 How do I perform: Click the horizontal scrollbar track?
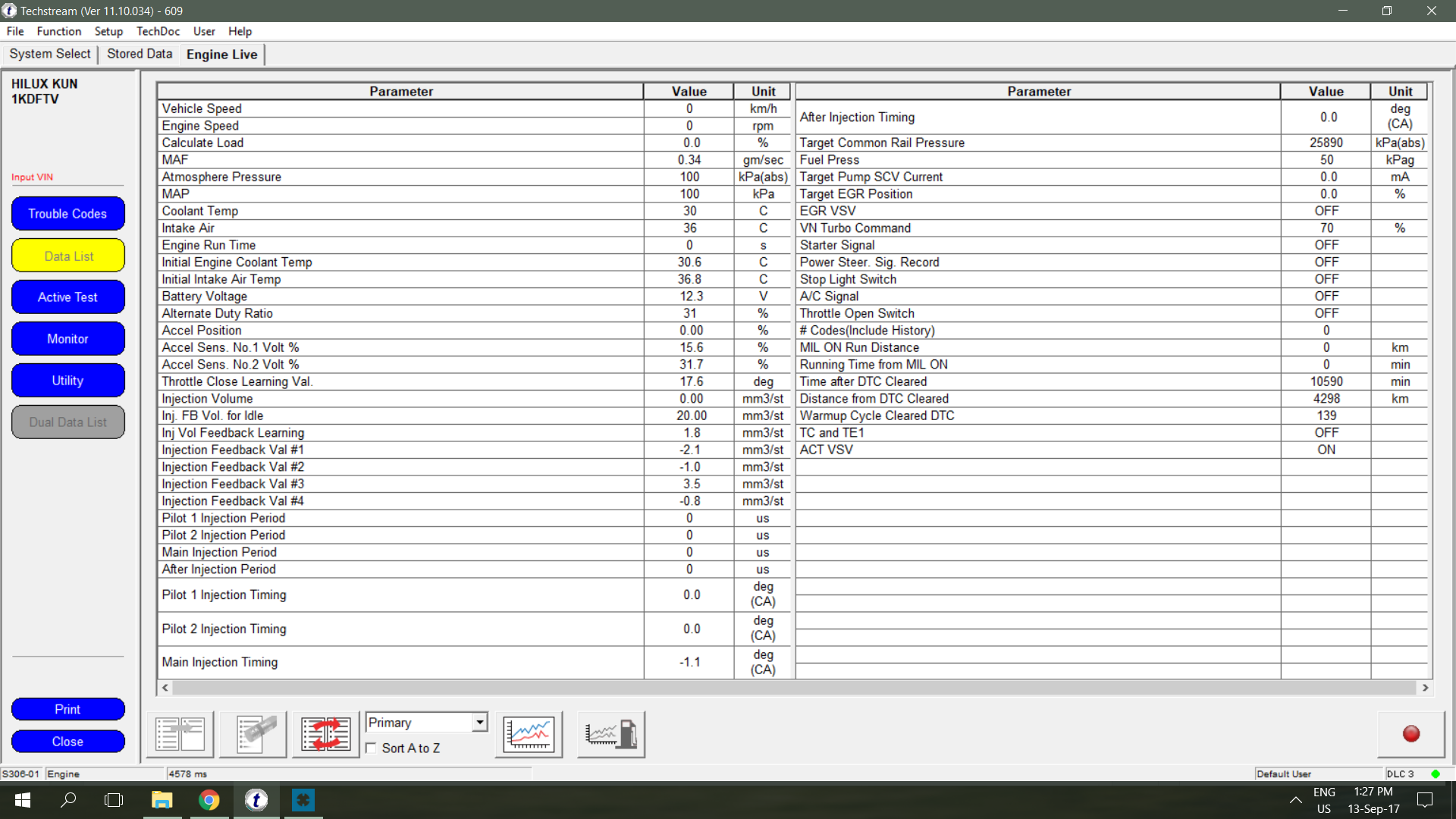click(795, 688)
